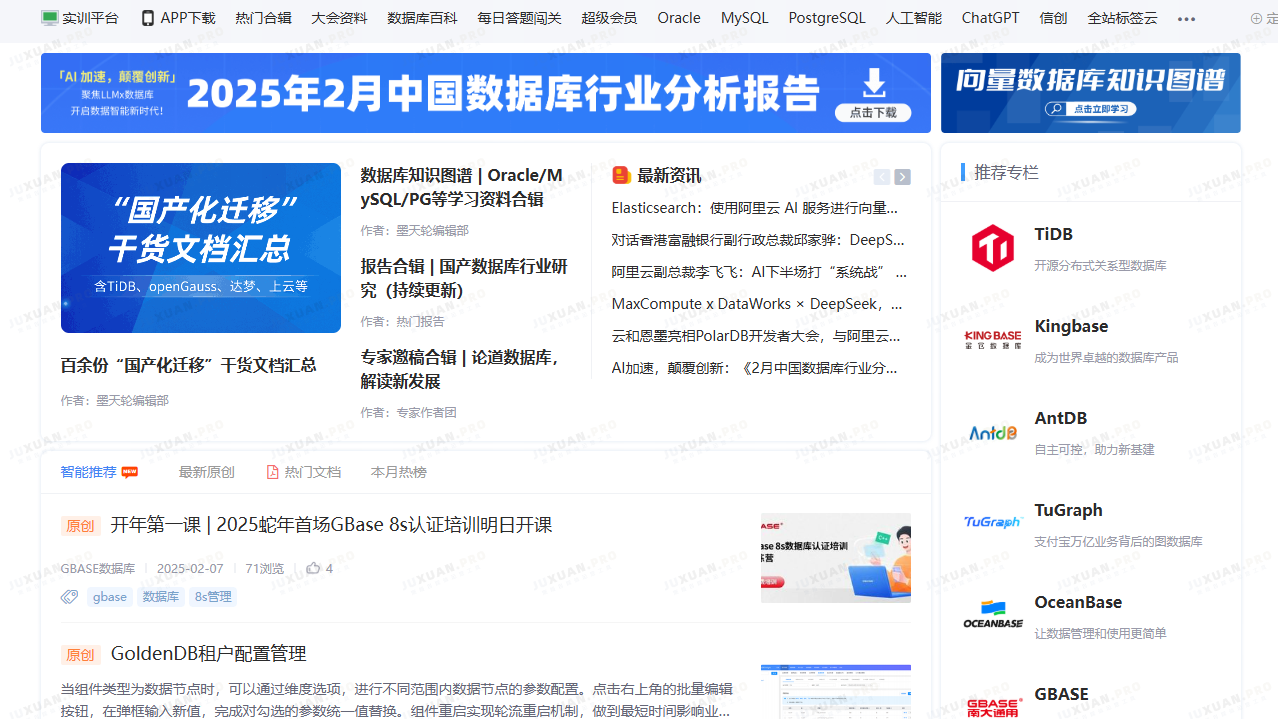Switch to 热门文档 tab

[x=313, y=472]
